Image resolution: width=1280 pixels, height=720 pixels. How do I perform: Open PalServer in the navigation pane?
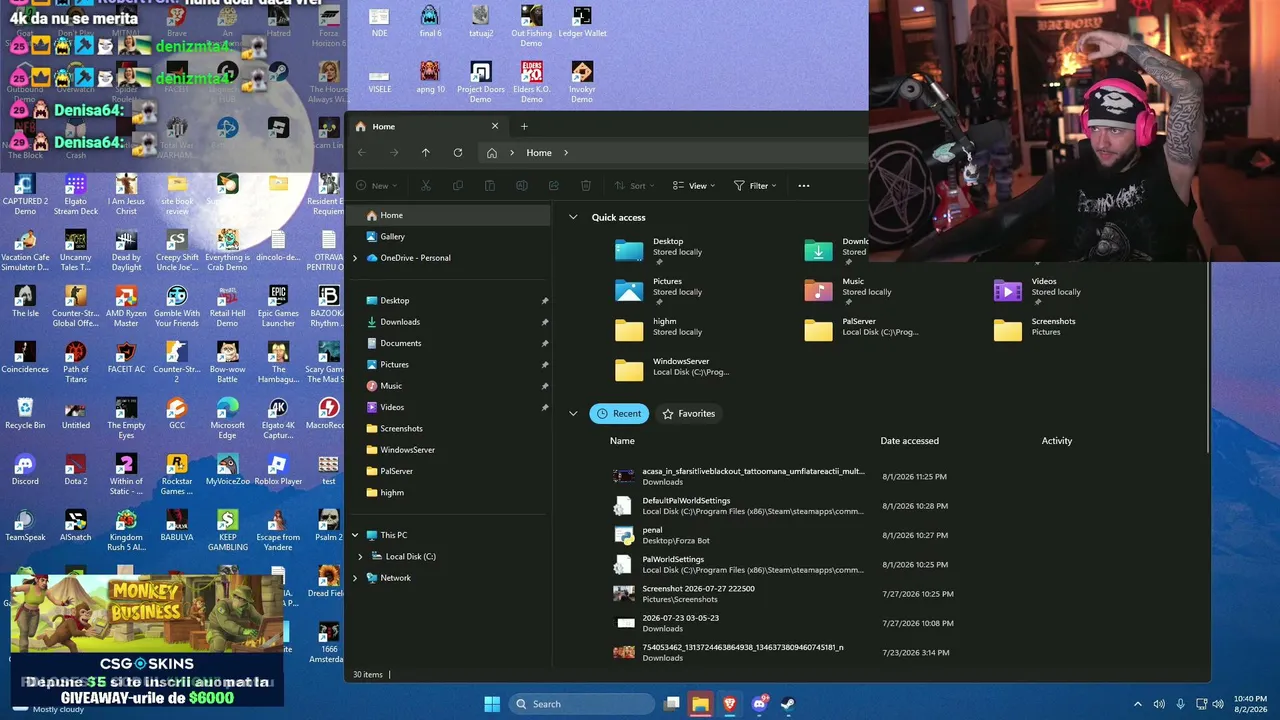click(448, 471)
